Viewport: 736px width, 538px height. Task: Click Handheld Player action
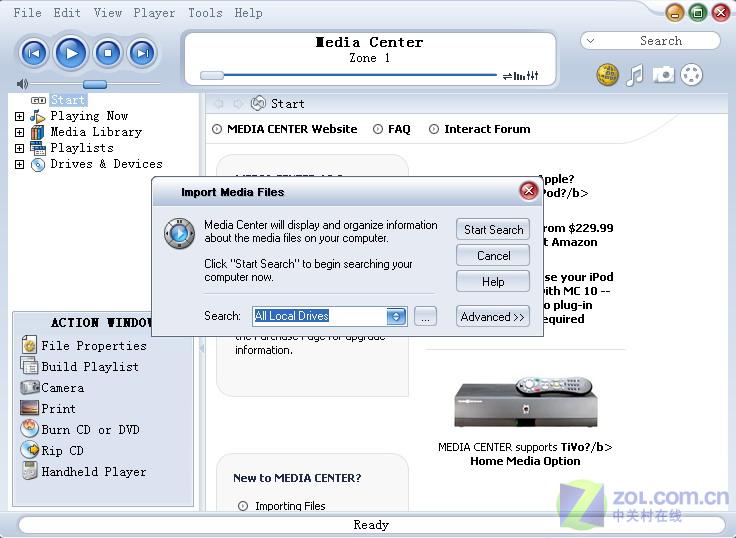tap(84, 471)
